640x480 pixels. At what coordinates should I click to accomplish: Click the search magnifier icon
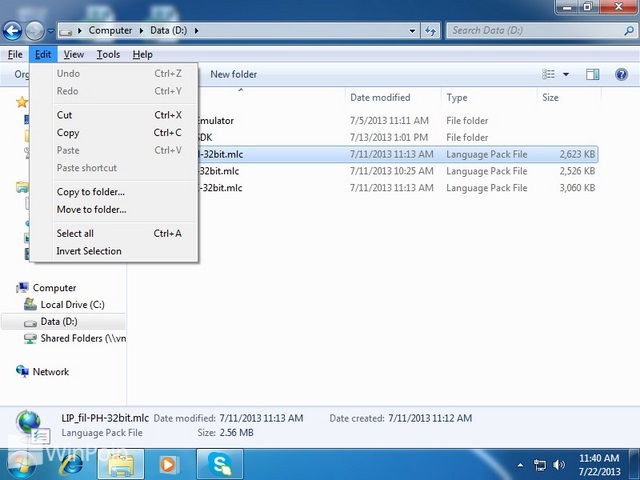pyautogui.click(x=629, y=31)
